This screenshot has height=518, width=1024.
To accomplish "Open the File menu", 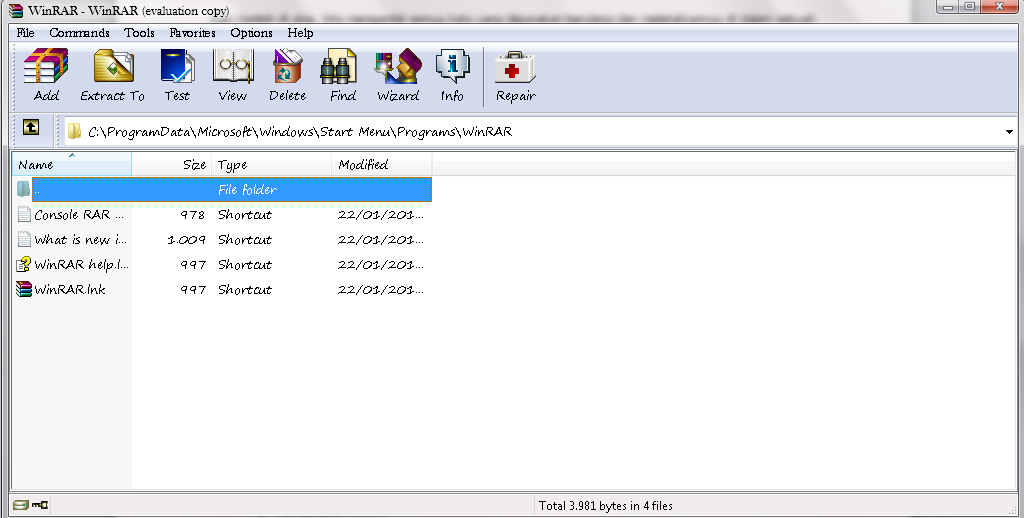I will pos(25,33).
